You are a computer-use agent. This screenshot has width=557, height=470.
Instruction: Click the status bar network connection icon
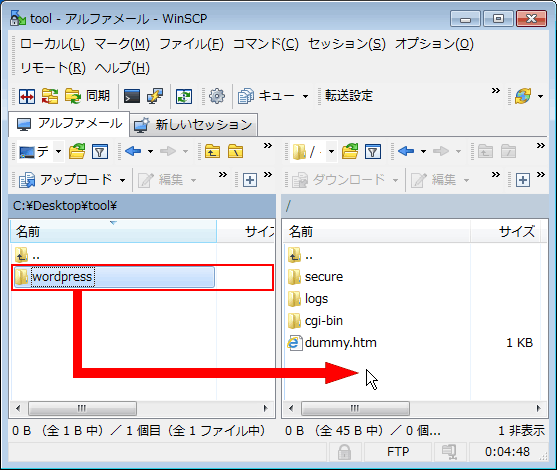pos(450,452)
